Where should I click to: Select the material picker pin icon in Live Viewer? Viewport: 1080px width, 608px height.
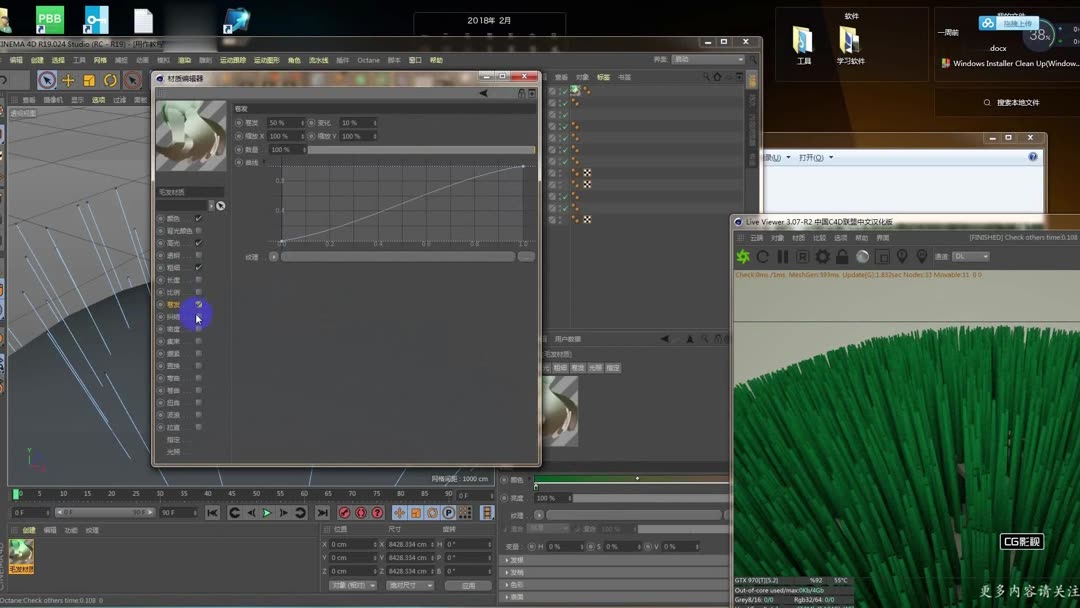(903, 257)
